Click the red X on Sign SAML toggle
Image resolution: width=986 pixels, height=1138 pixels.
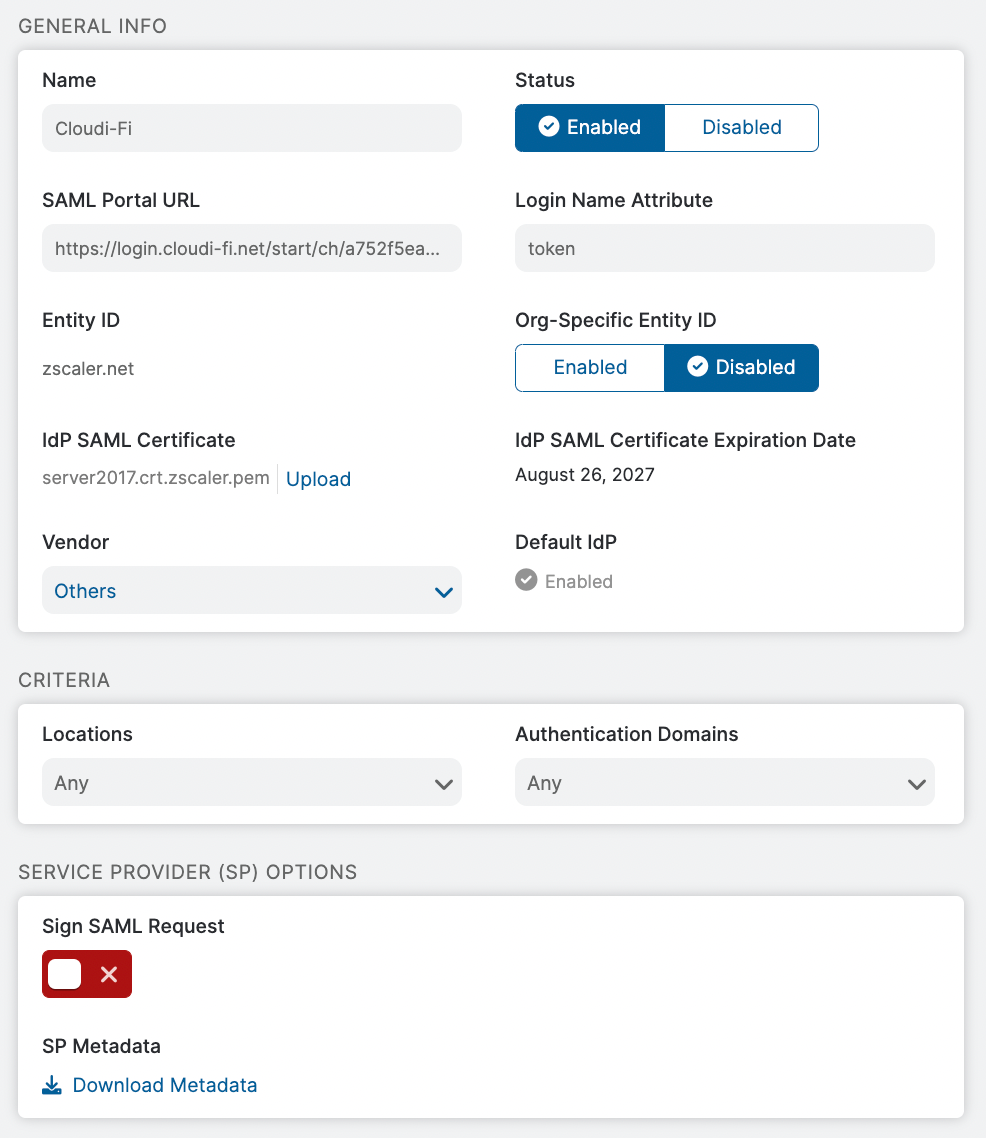(x=109, y=974)
